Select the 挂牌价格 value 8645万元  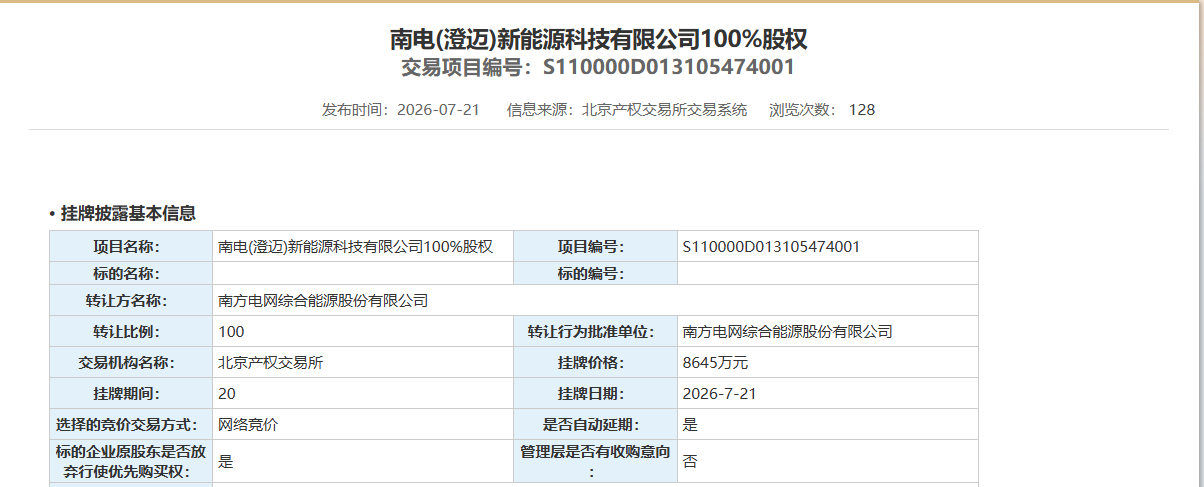coord(714,363)
